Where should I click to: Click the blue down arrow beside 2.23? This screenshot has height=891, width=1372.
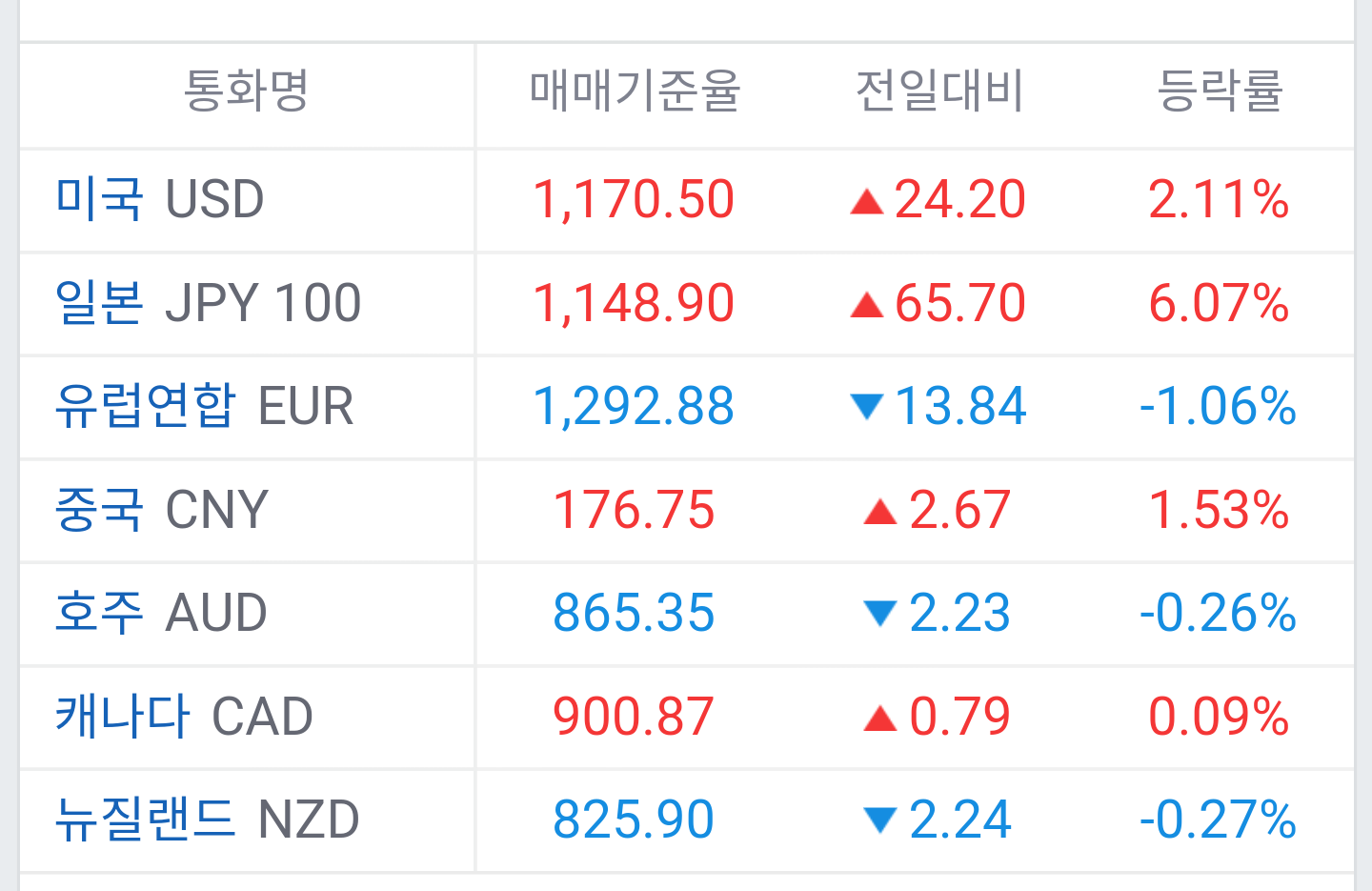tap(879, 614)
